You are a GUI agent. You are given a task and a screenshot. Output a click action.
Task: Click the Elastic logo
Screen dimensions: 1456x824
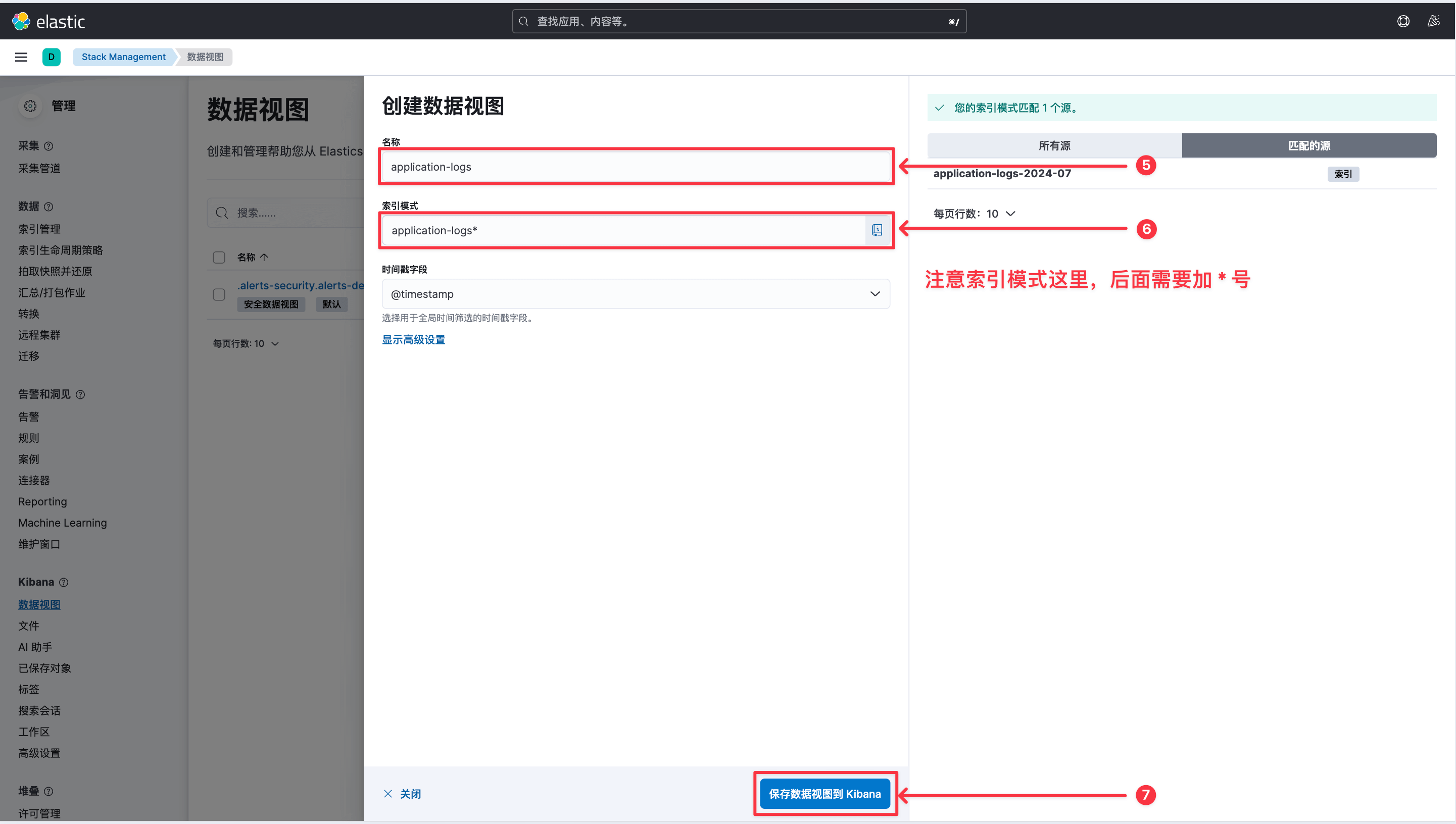pos(48,22)
